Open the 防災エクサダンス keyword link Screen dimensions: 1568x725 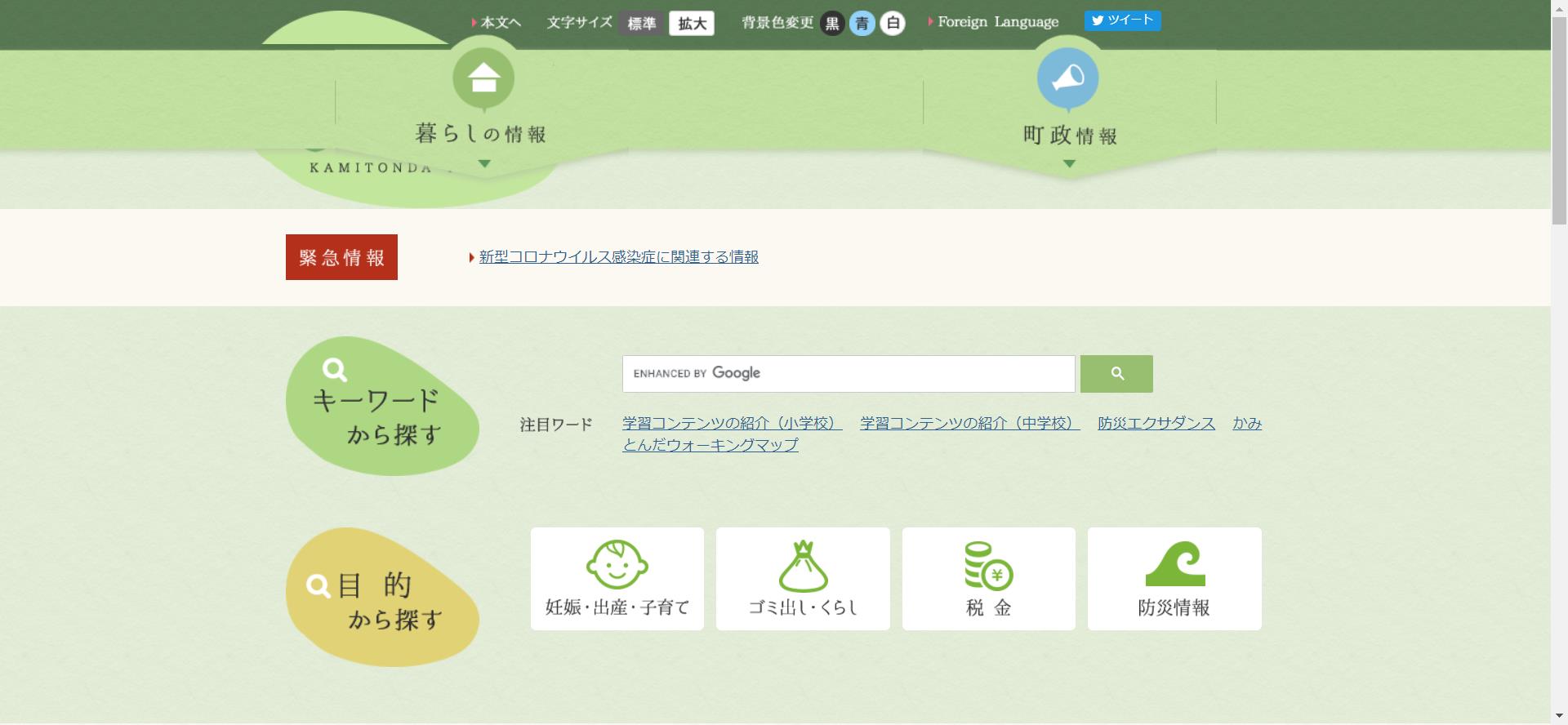pyautogui.click(x=1156, y=423)
